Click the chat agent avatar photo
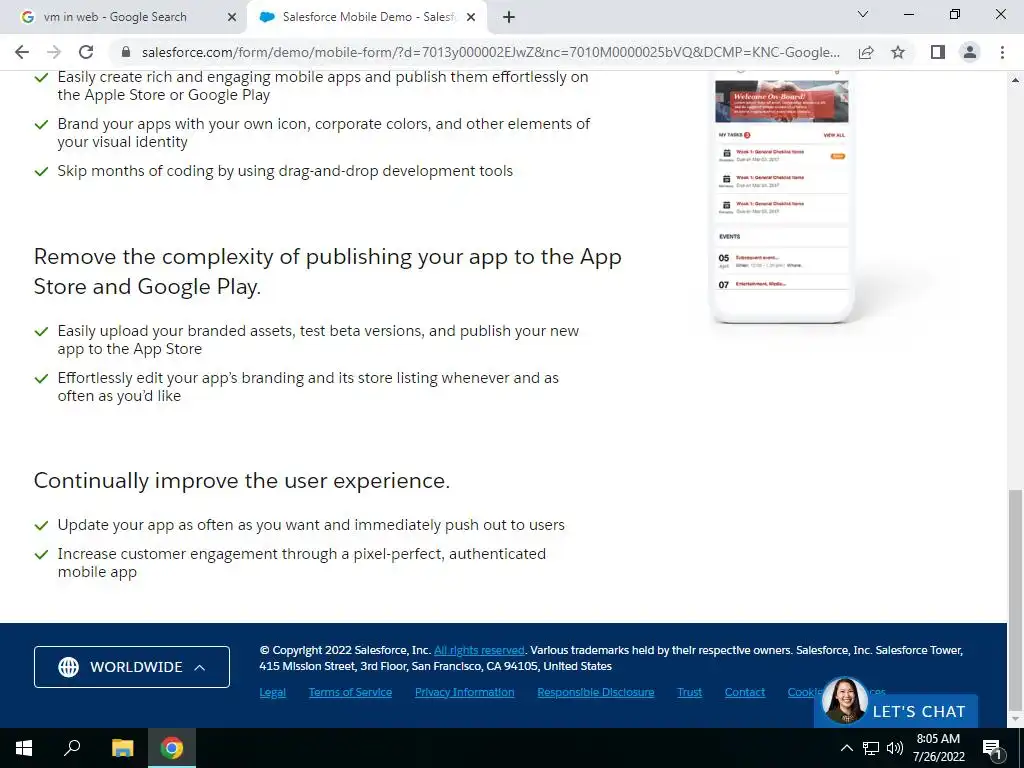1024x768 pixels. 844,701
